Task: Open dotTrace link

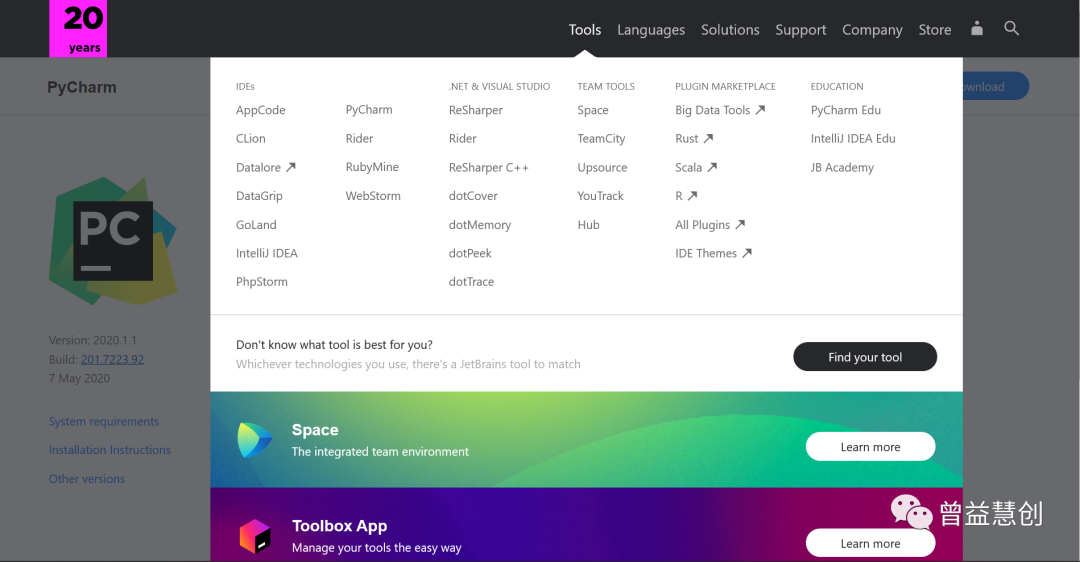Action: coord(472,282)
